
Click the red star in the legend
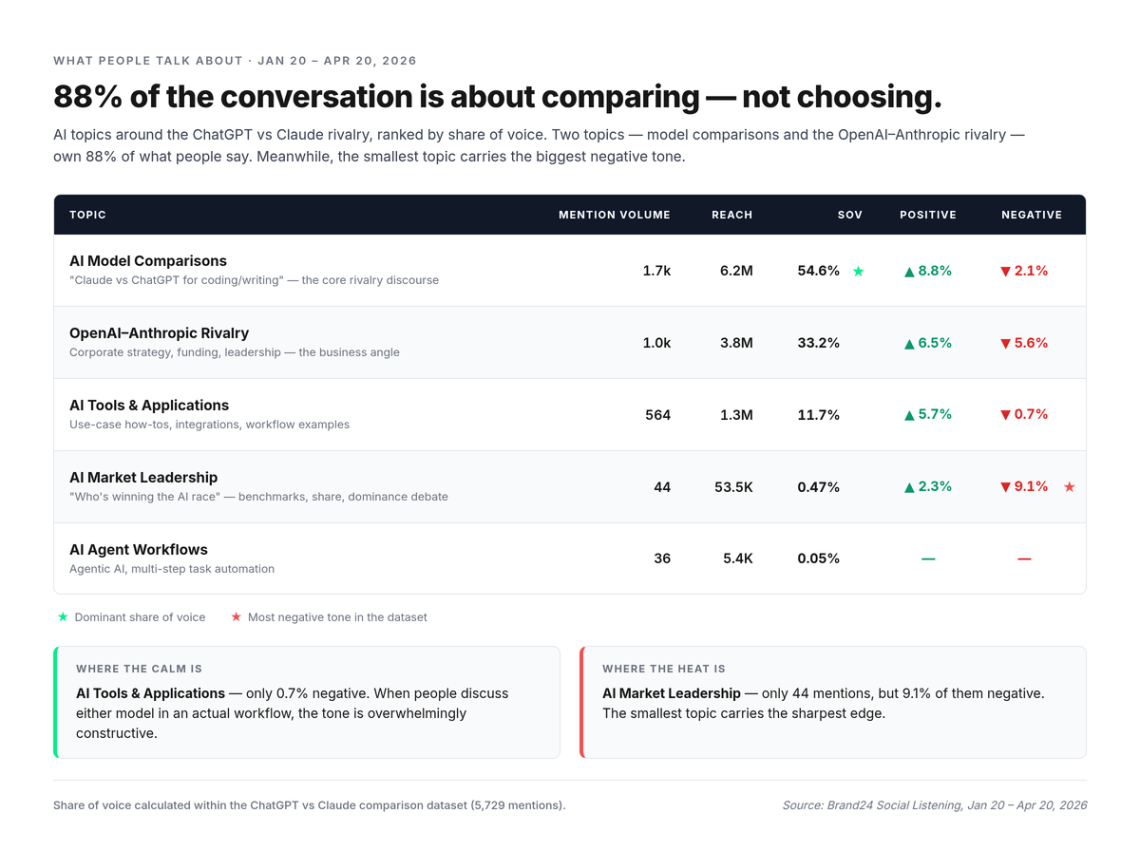coord(236,617)
